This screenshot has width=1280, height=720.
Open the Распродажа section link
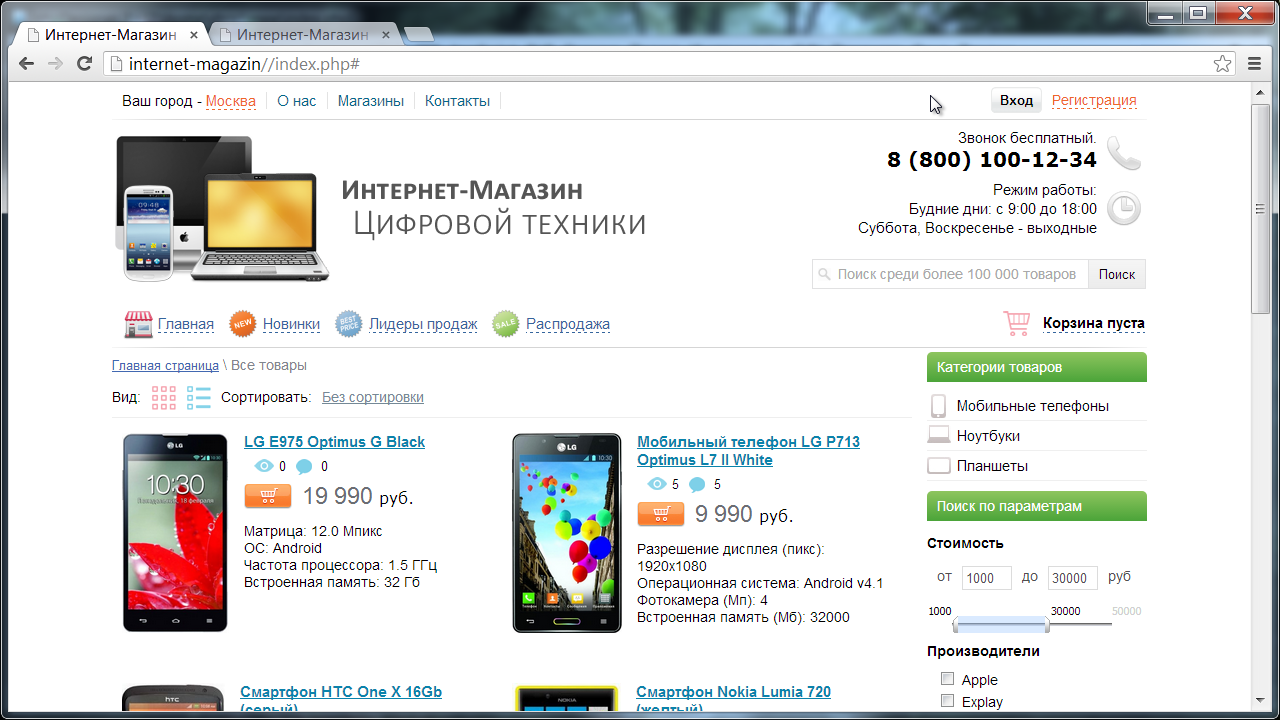568,324
